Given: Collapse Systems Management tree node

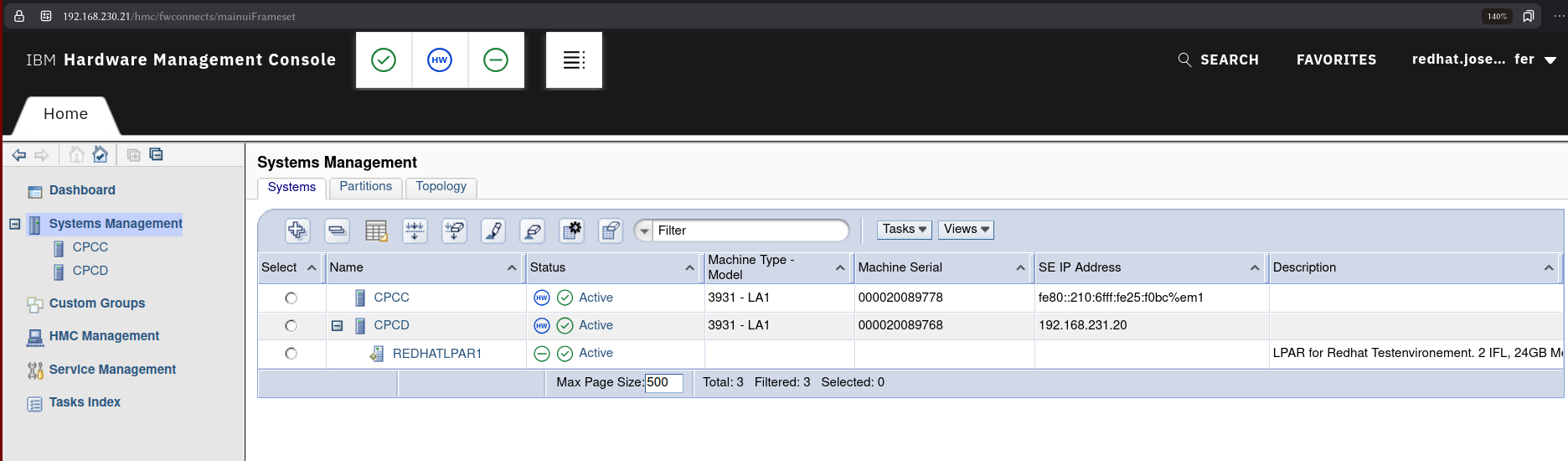Looking at the screenshot, I should click(x=14, y=224).
